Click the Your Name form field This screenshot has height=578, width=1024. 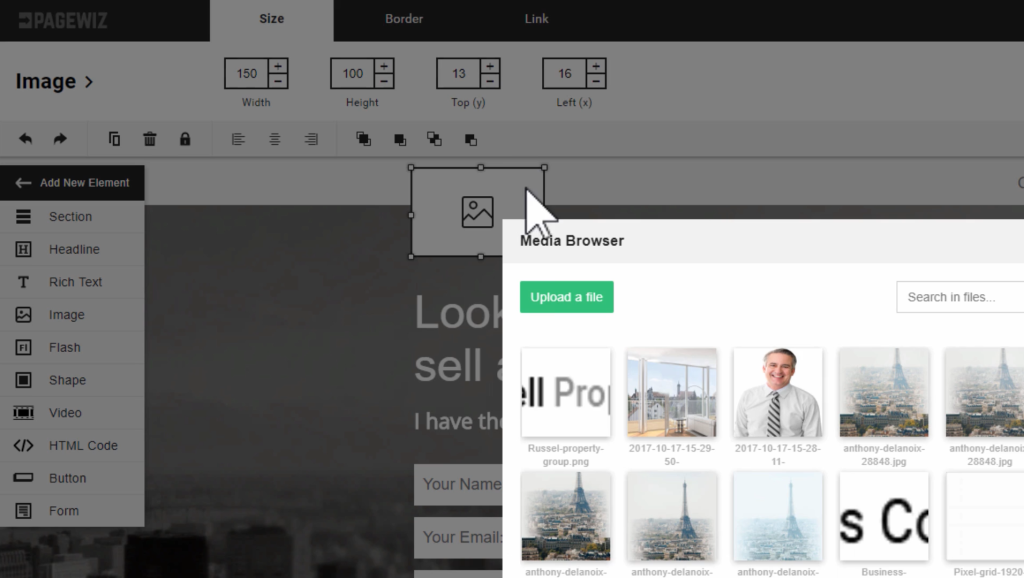pyautogui.click(x=458, y=484)
